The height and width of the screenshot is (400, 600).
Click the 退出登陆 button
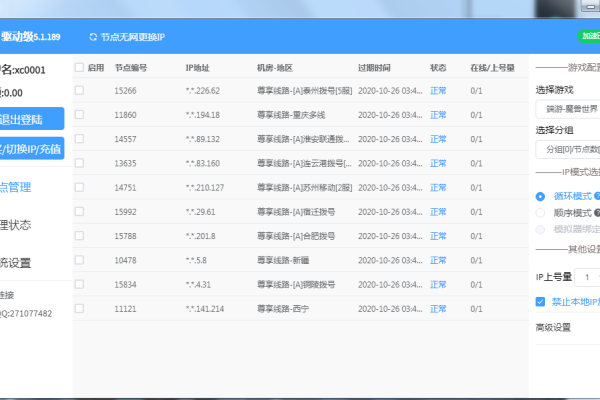pyautogui.click(x=32, y=119)
